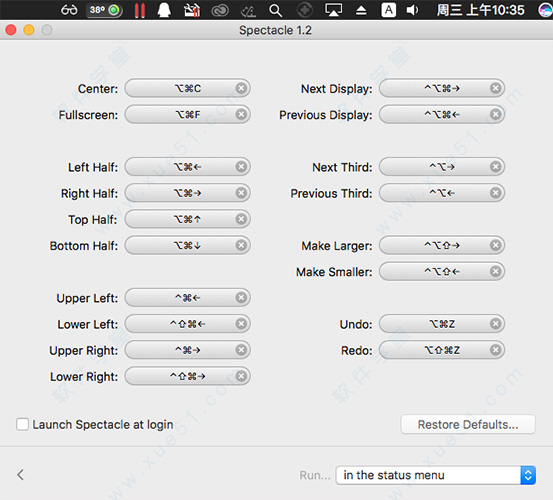This screenshot has width=553, height=500.
Task: Record new shortcut in Make Larger field
Action: (x=442, y=245)
